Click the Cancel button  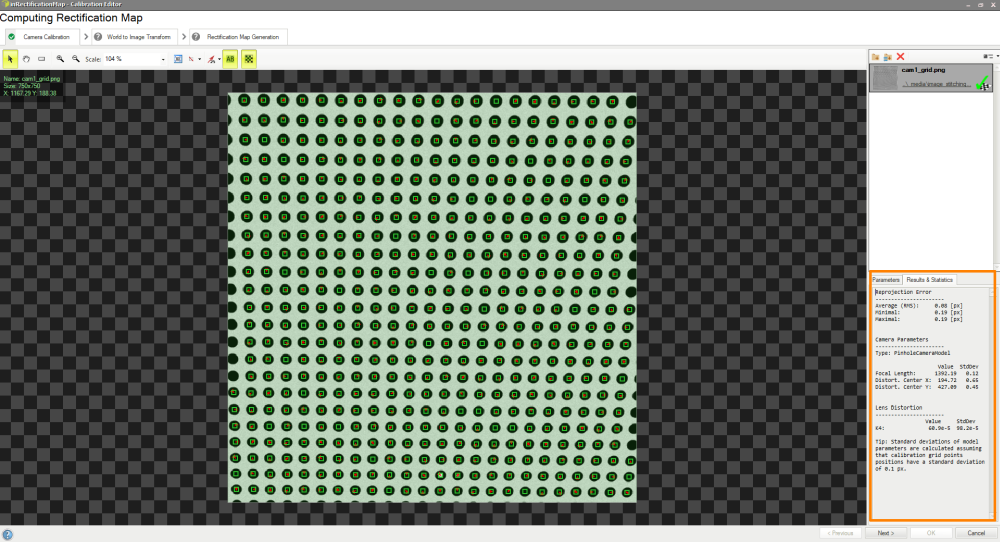click(976, 533)
